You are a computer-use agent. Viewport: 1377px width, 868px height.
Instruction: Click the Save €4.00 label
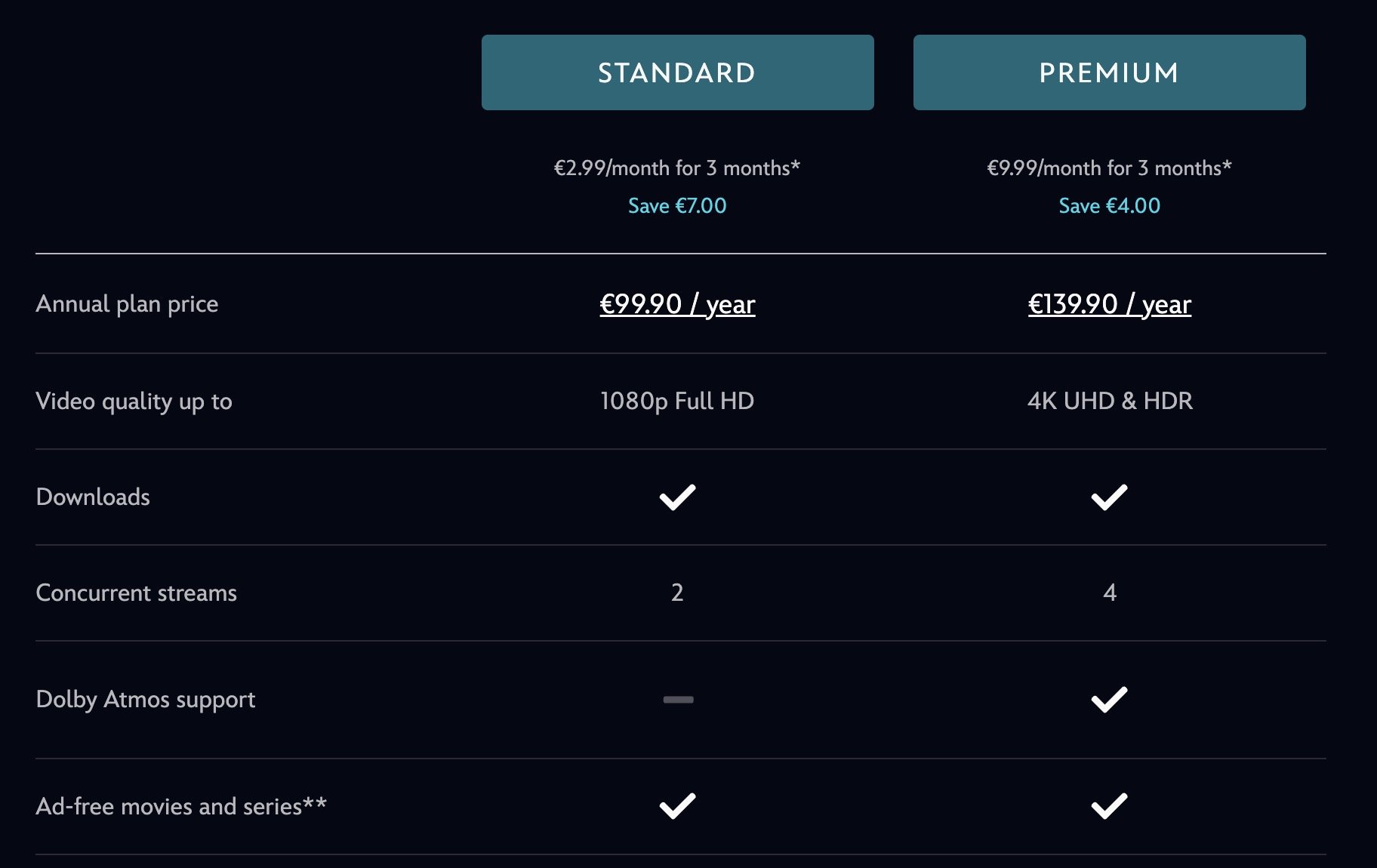[1109, 205]
